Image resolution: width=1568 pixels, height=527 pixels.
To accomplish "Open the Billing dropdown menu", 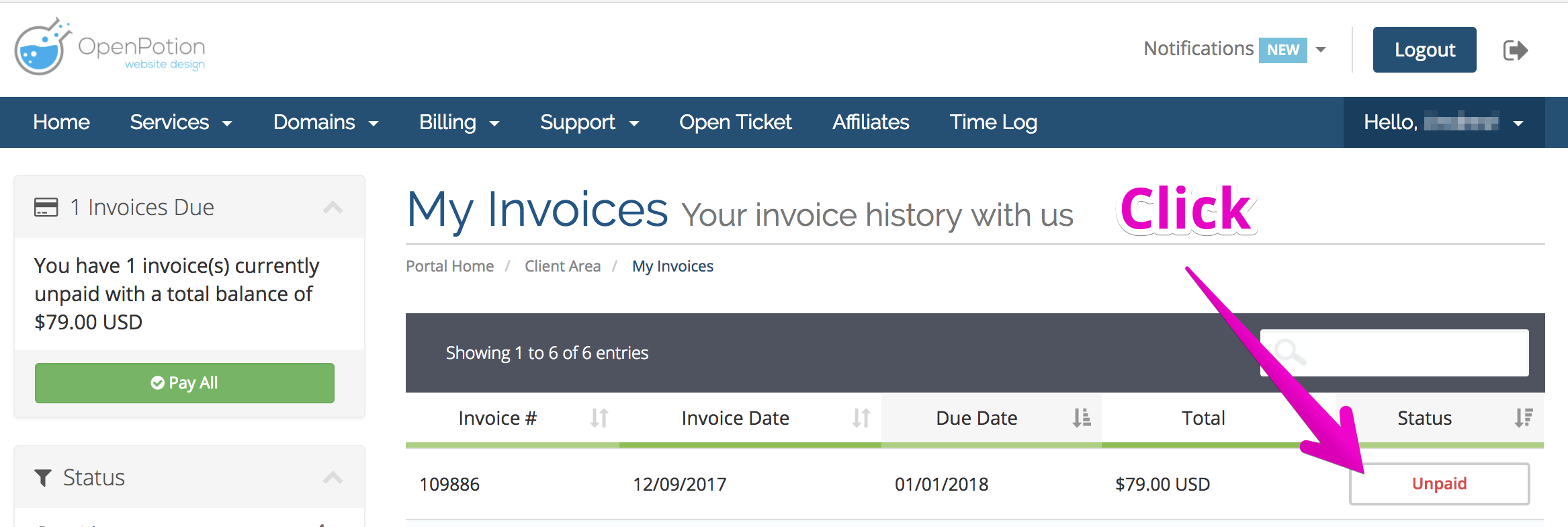I will [x=459, y=122].
